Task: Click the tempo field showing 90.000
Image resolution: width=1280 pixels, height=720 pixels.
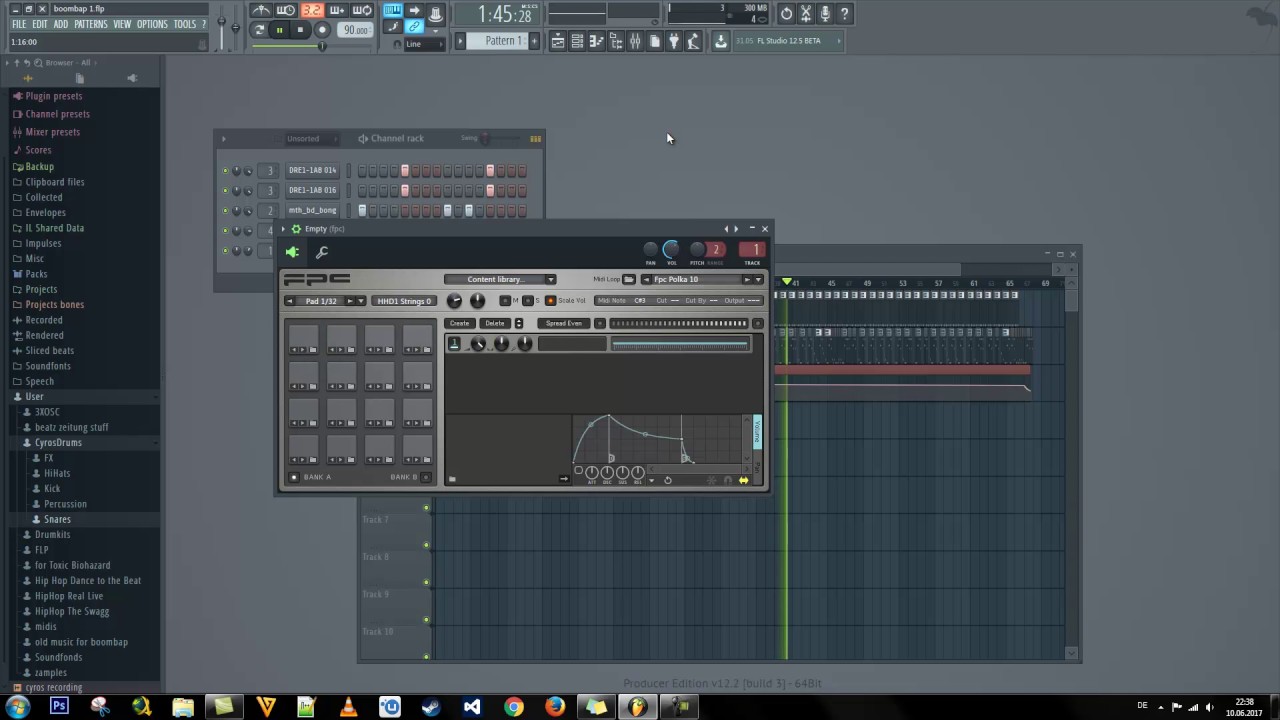Action: 356,30
